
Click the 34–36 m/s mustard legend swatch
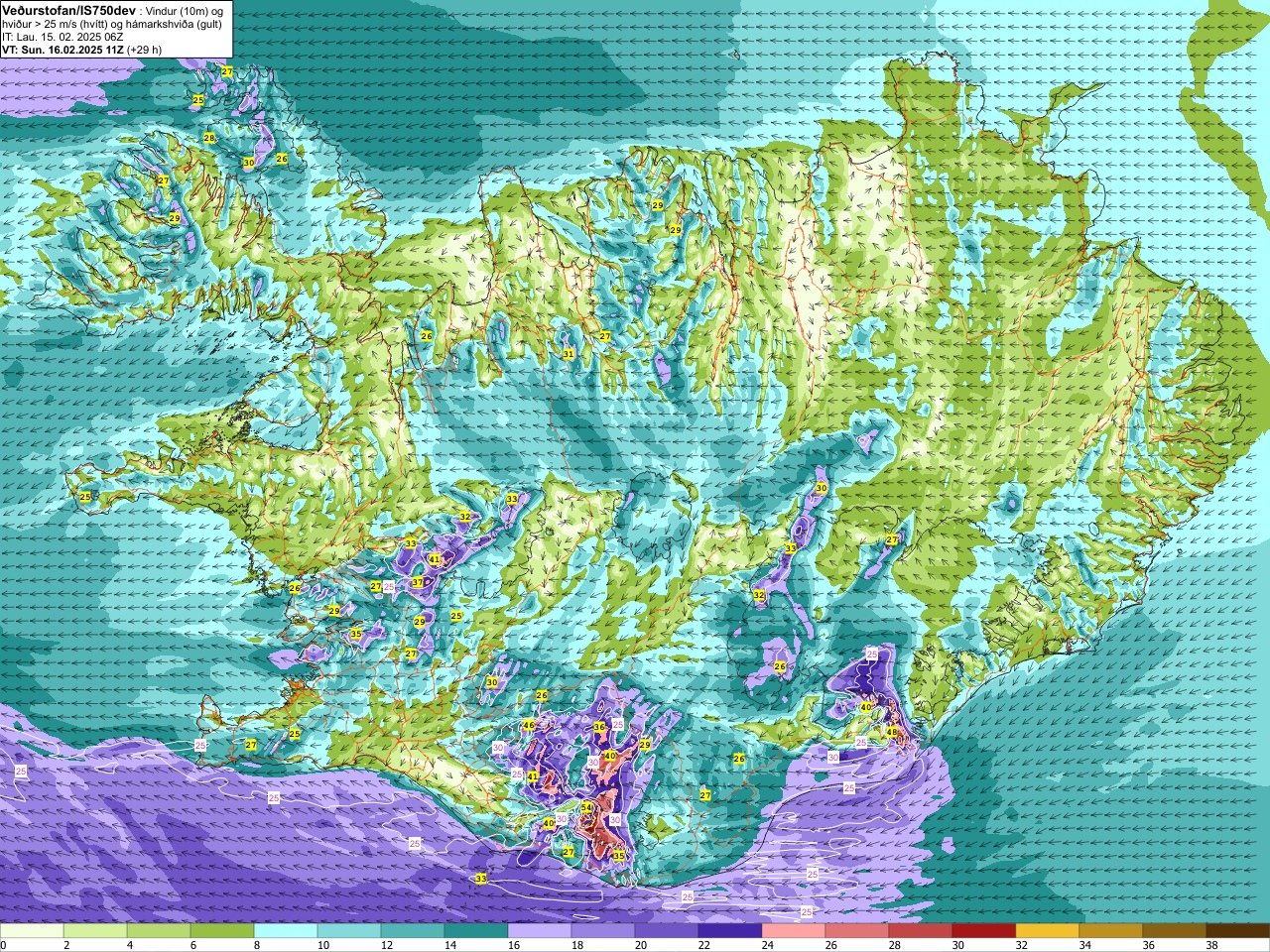point(1111,931)
